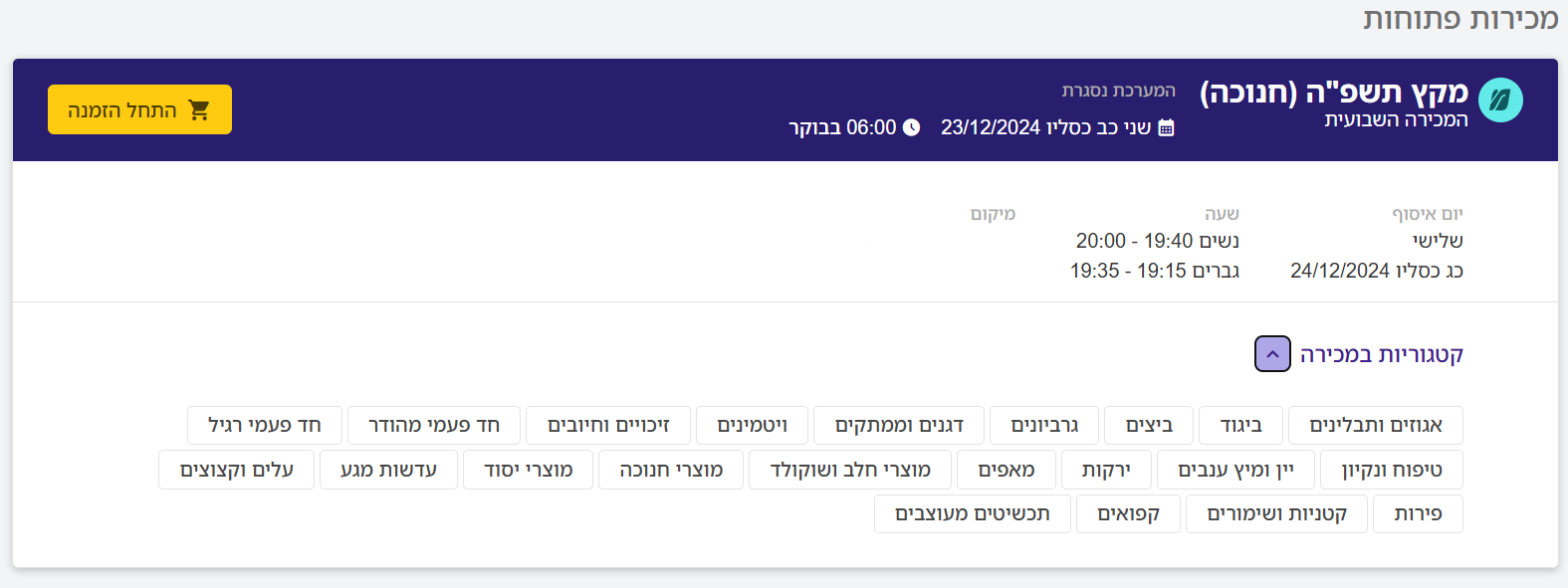Open the ויטמינים category
This screenshot has width=1568, height=588.
pos(752,425)
